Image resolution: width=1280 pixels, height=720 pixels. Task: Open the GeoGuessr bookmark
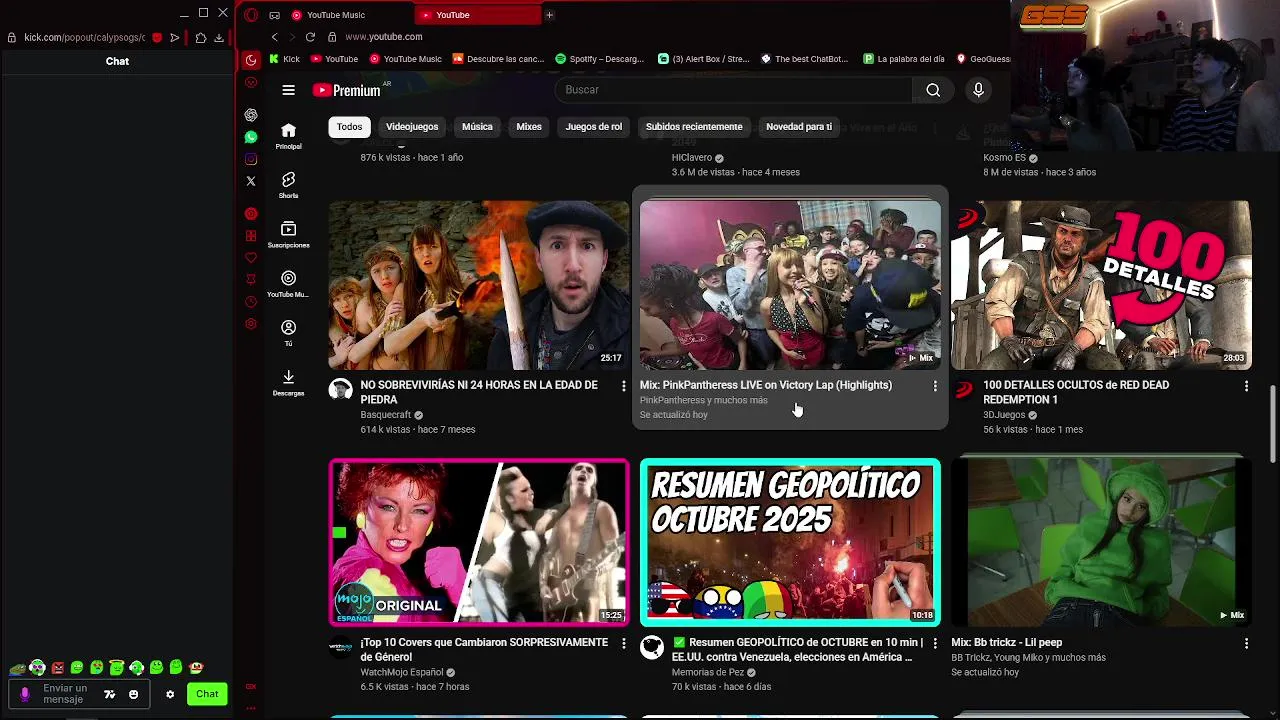pos(984,59)
